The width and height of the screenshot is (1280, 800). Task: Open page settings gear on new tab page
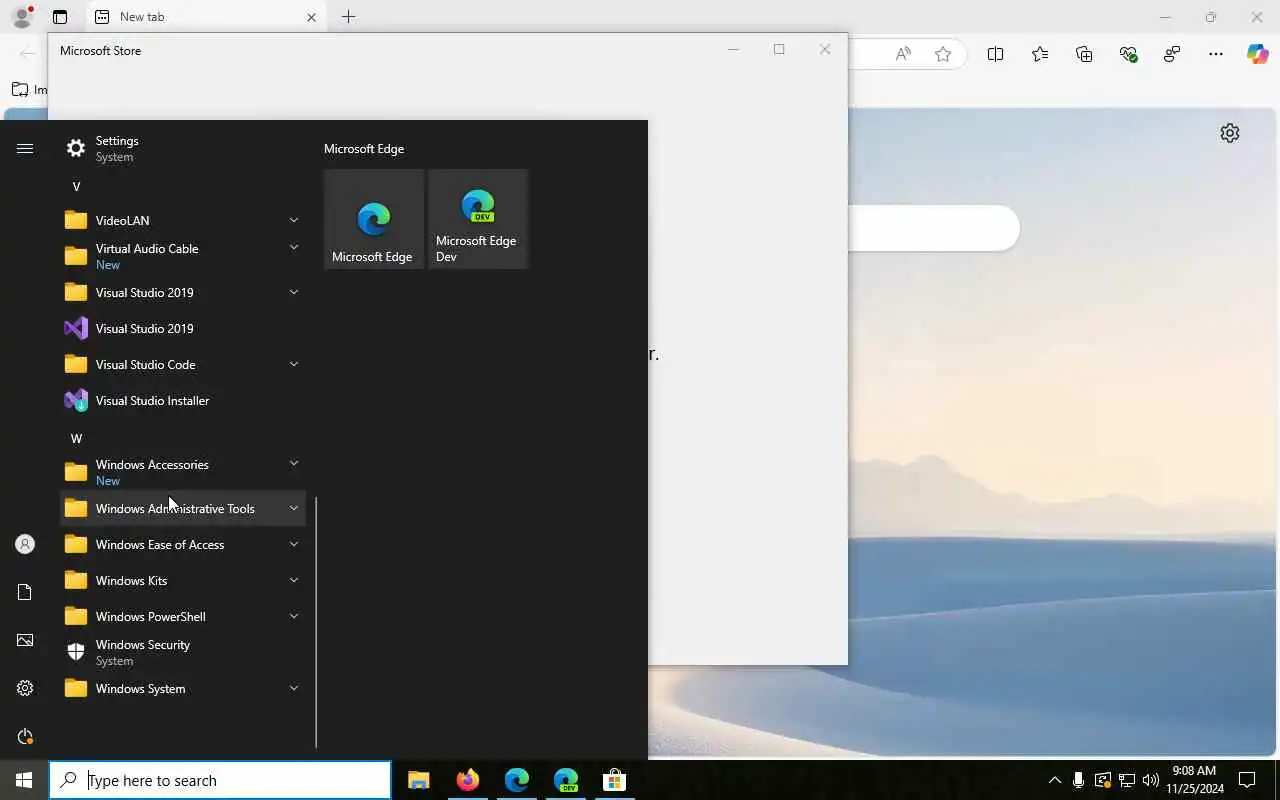pos(1230,133)
